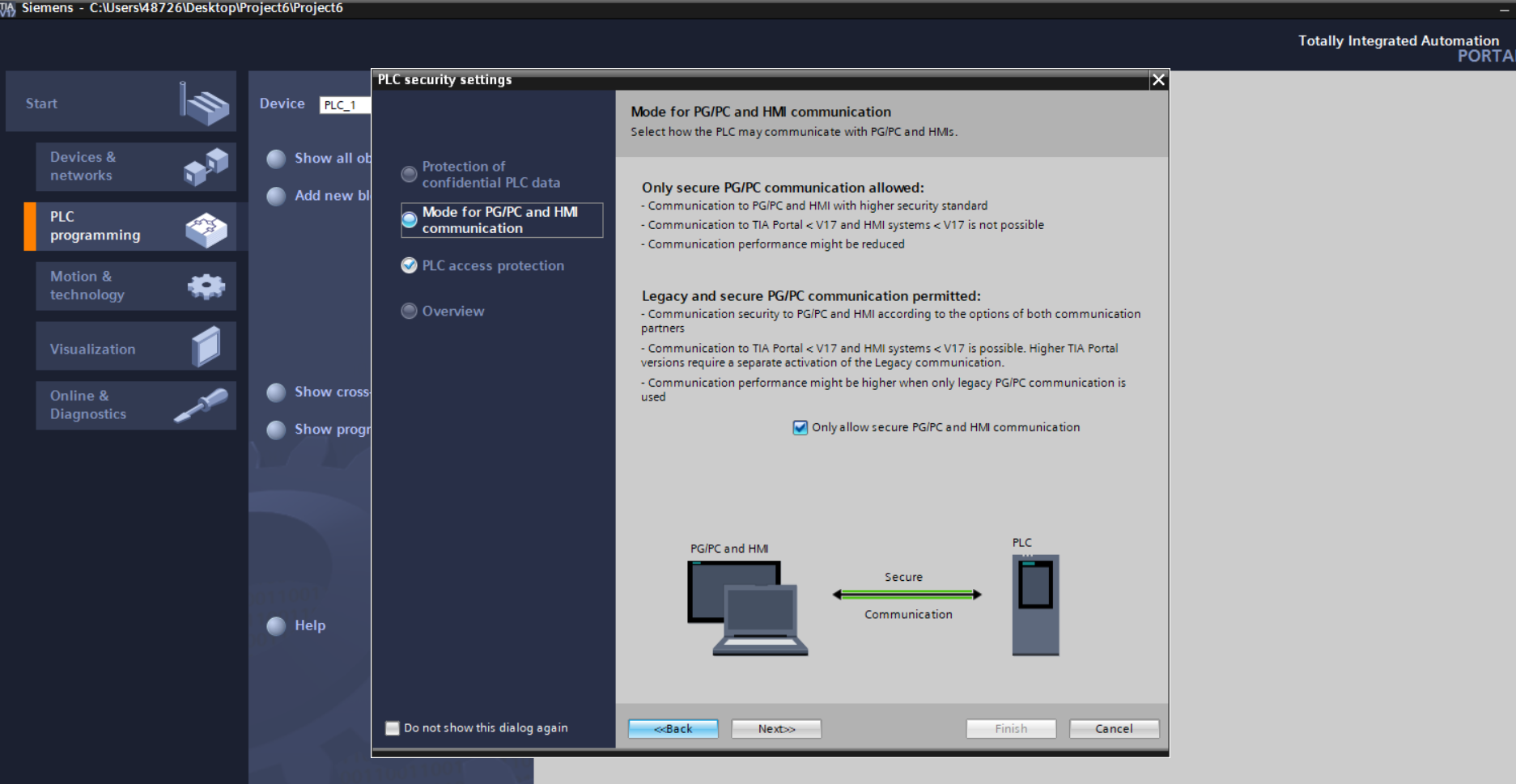Click the TIA Portal title bar logo
Viewport: 1516px width, 784px height.
(7, 8)
